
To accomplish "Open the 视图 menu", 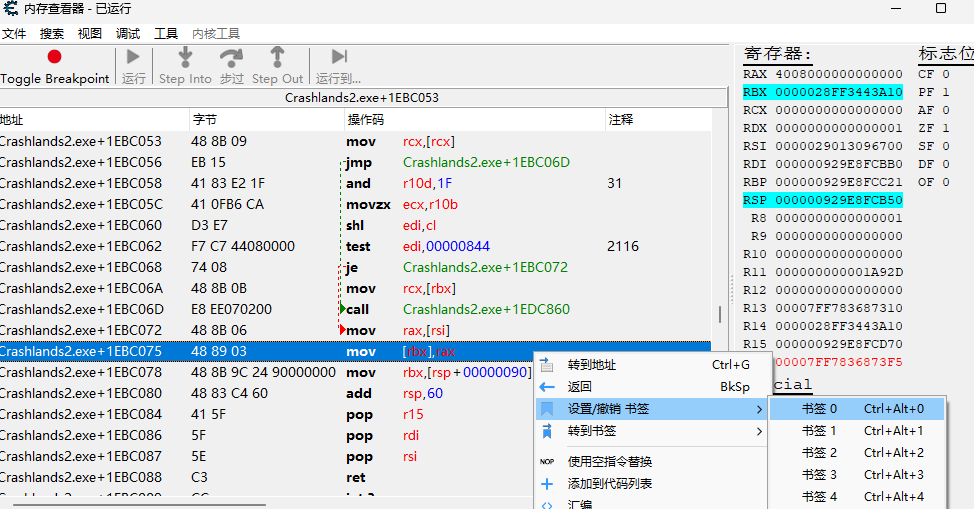I will [x=89, y=34].
